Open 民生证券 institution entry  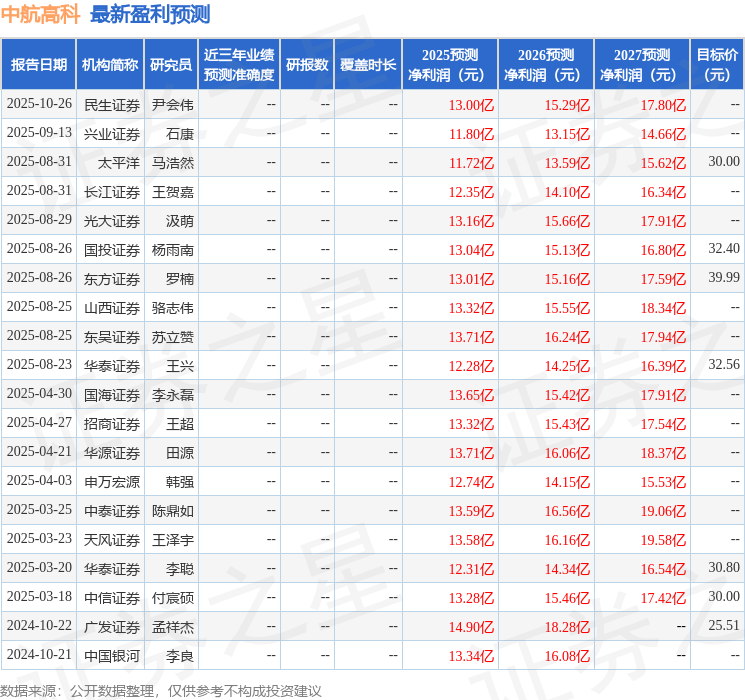(x=112, y=104)
